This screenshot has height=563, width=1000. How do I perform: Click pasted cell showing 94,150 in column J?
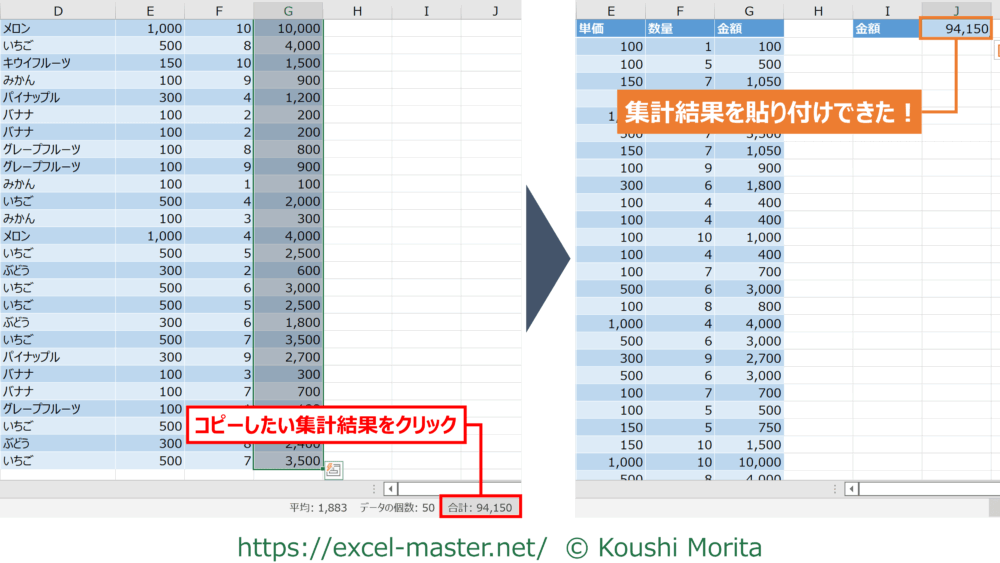pyautogui.click(x=957, y=29)
